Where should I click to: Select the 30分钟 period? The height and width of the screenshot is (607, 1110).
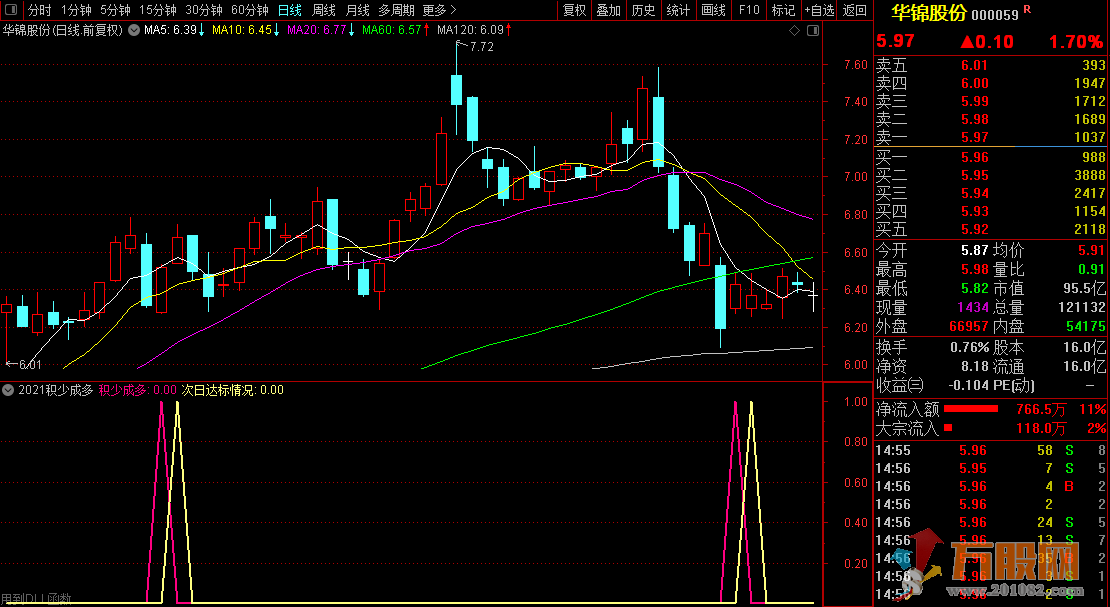(x=204, y=10)
